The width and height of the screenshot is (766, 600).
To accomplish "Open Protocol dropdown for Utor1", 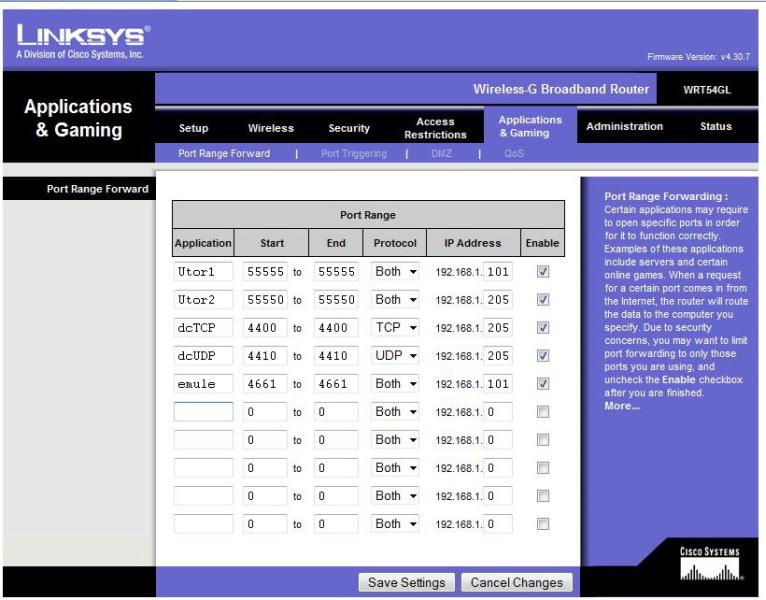I will point(395,272).
